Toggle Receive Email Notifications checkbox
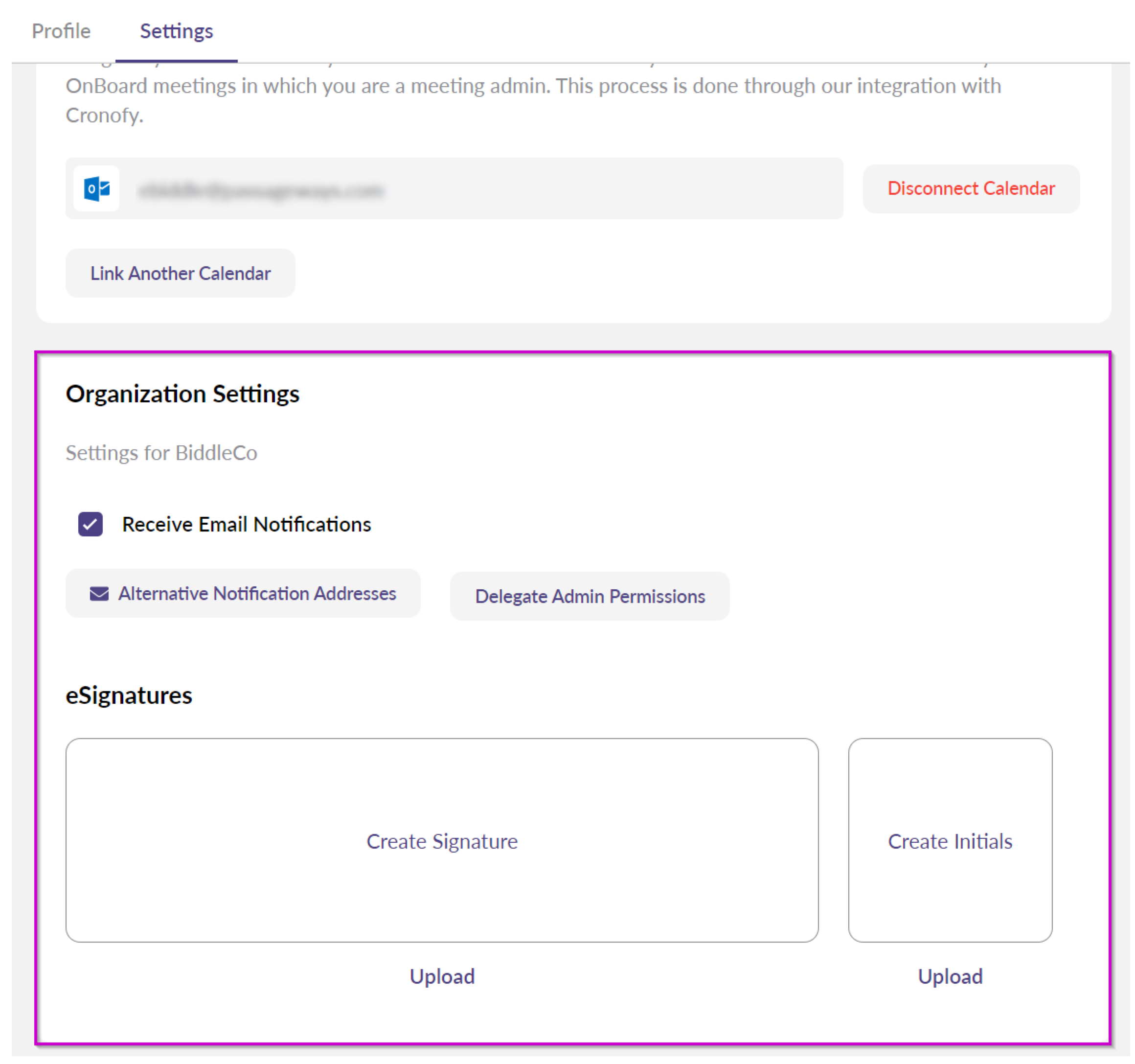1135x1064 pixels. [x=90, y=524]
